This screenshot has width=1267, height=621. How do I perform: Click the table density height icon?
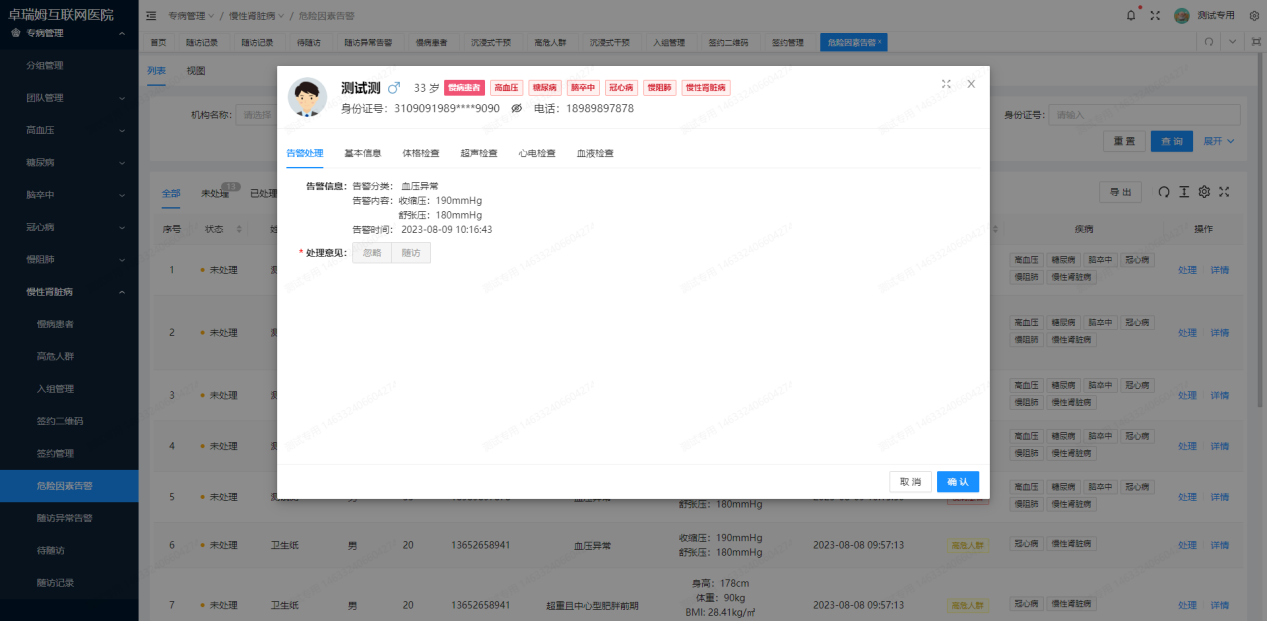(x=1184, y=192)
